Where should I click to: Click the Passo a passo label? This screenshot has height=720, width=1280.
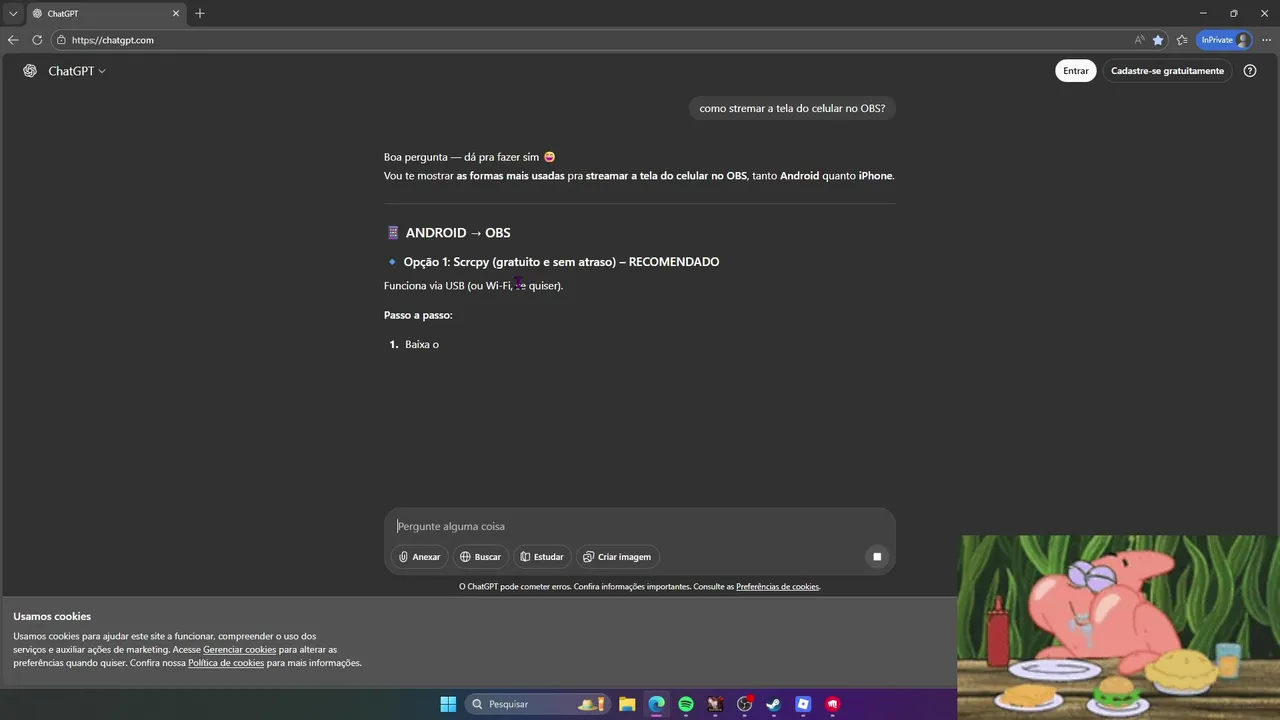pos(418,315)
